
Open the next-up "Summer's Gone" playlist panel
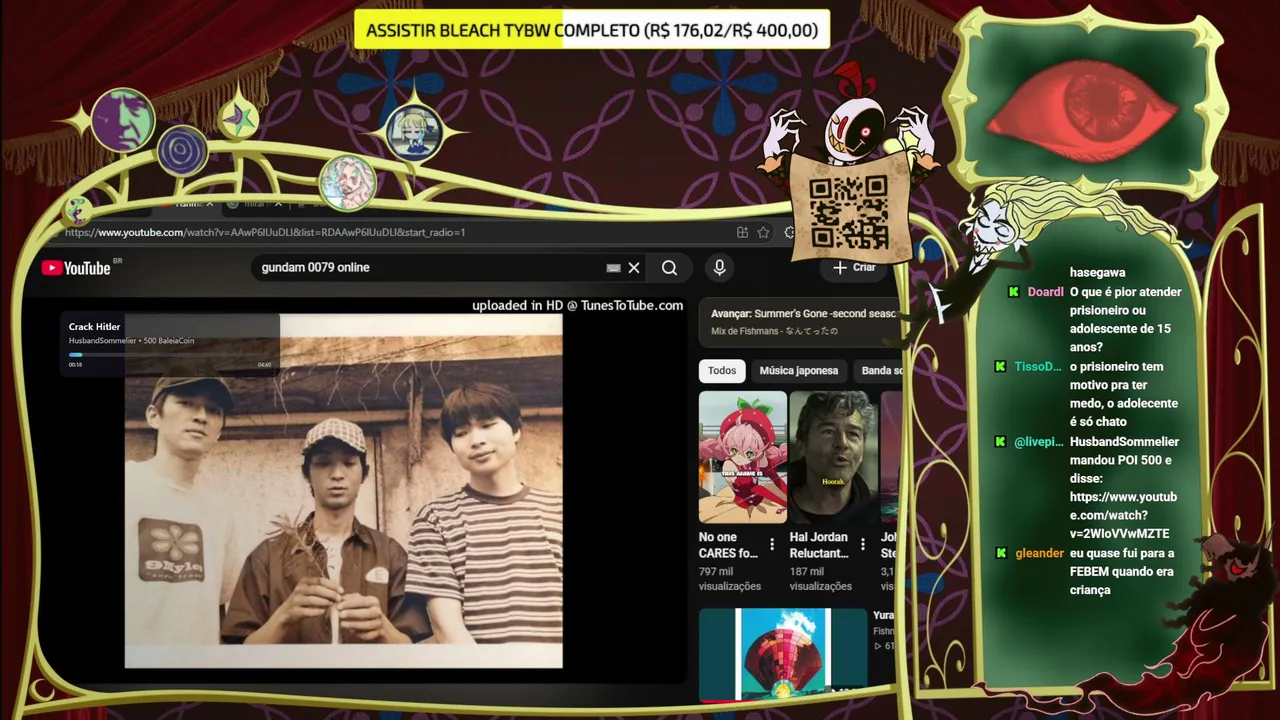pos(800,321)
